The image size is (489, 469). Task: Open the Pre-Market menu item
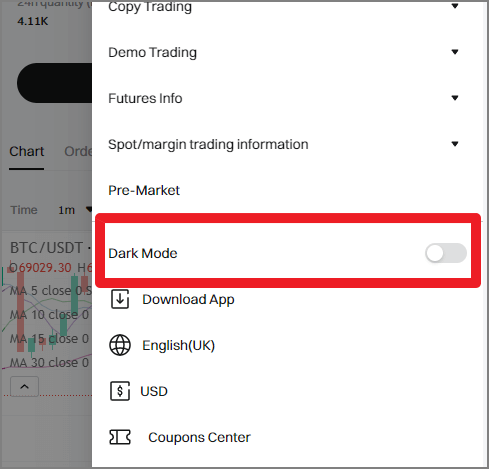[144, 190]
